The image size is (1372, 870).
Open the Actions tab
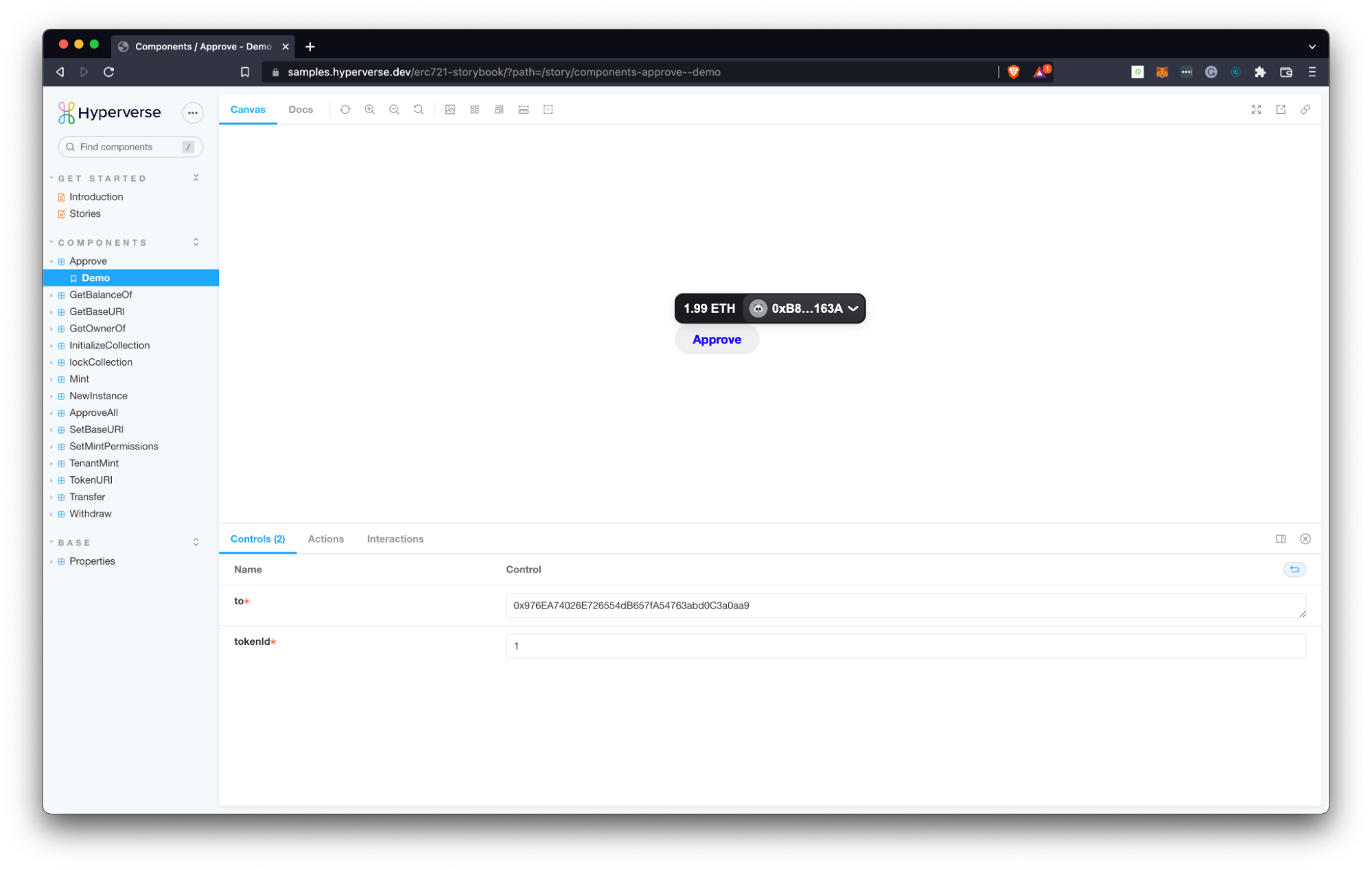click(326, 539)
